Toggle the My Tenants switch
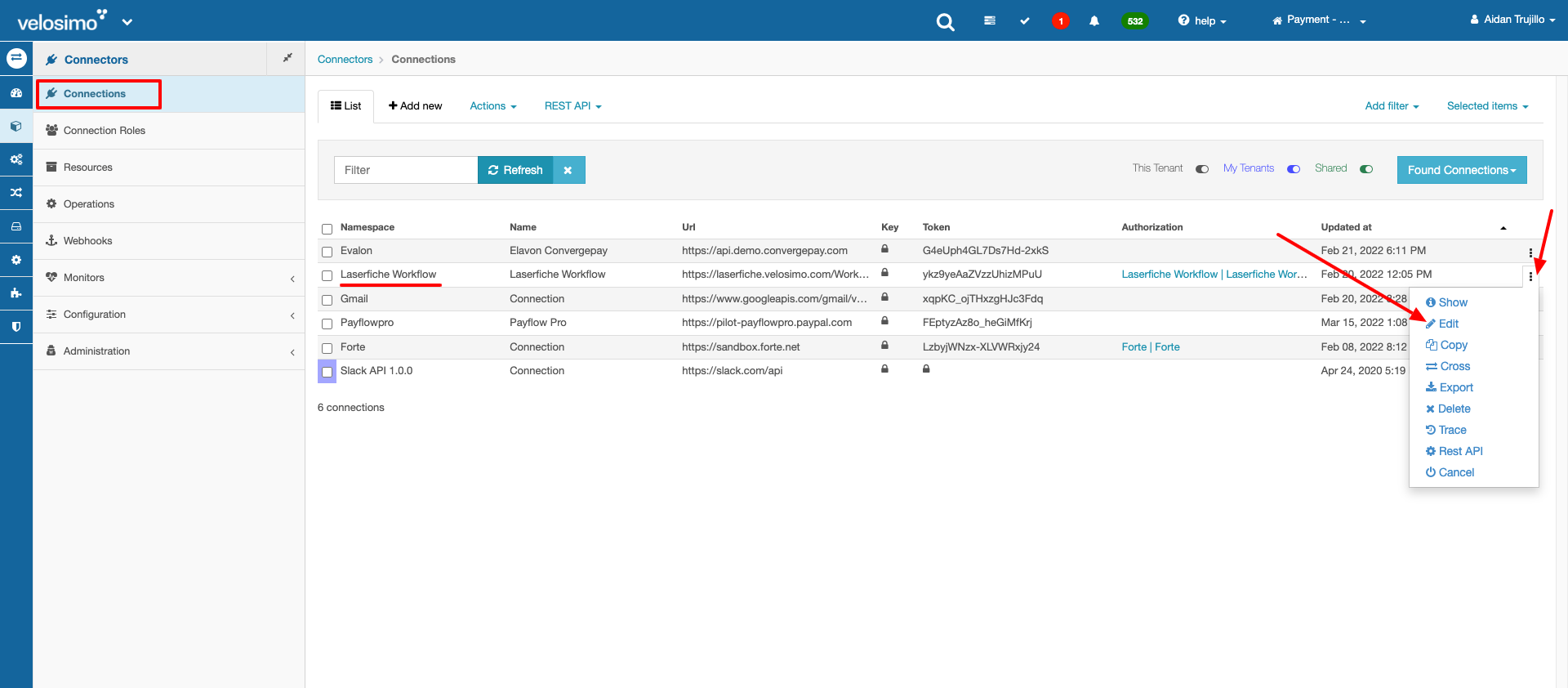Screen dimensions: 1568x688 click(1294, 169)
